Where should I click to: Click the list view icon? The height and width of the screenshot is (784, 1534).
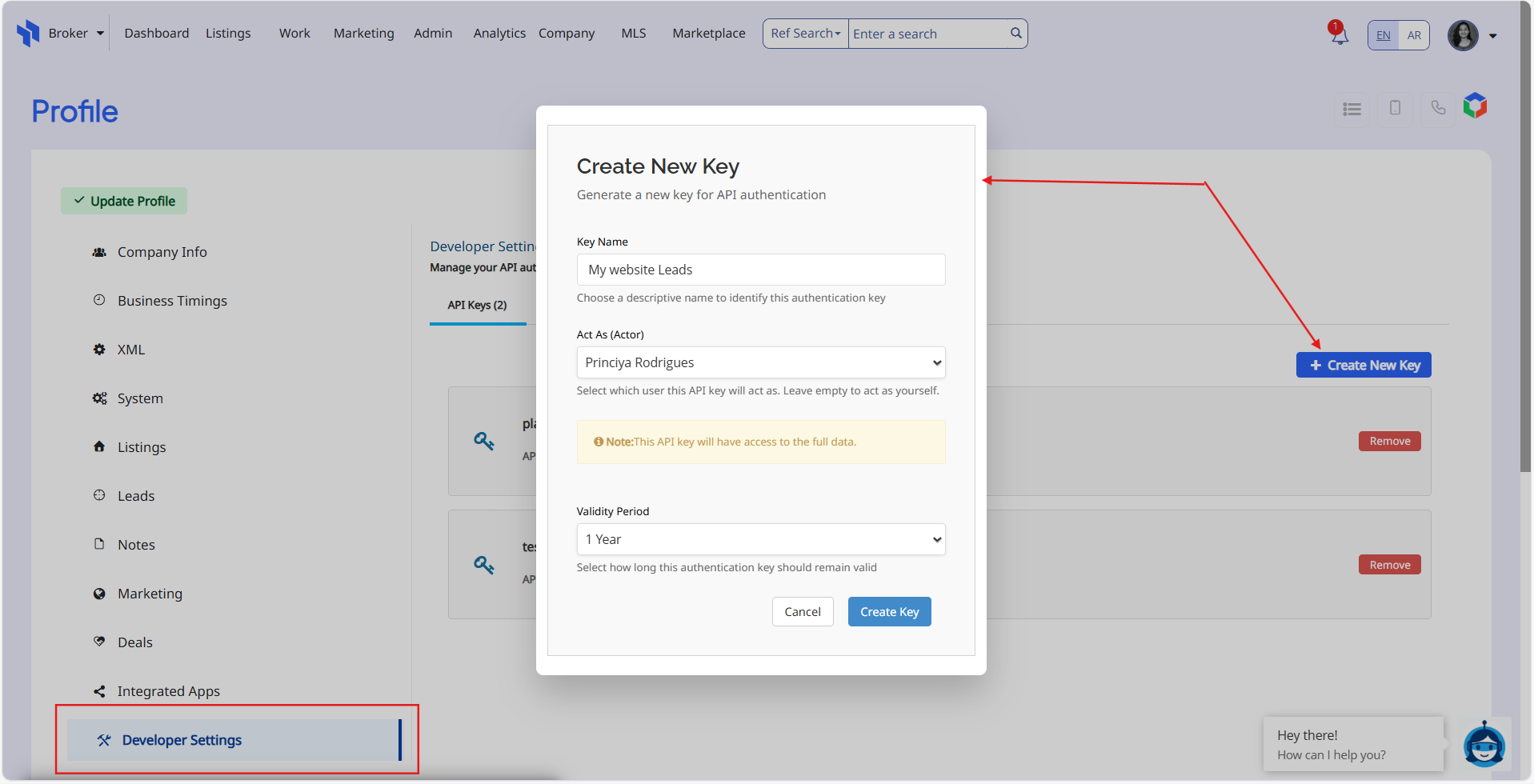1352,109
